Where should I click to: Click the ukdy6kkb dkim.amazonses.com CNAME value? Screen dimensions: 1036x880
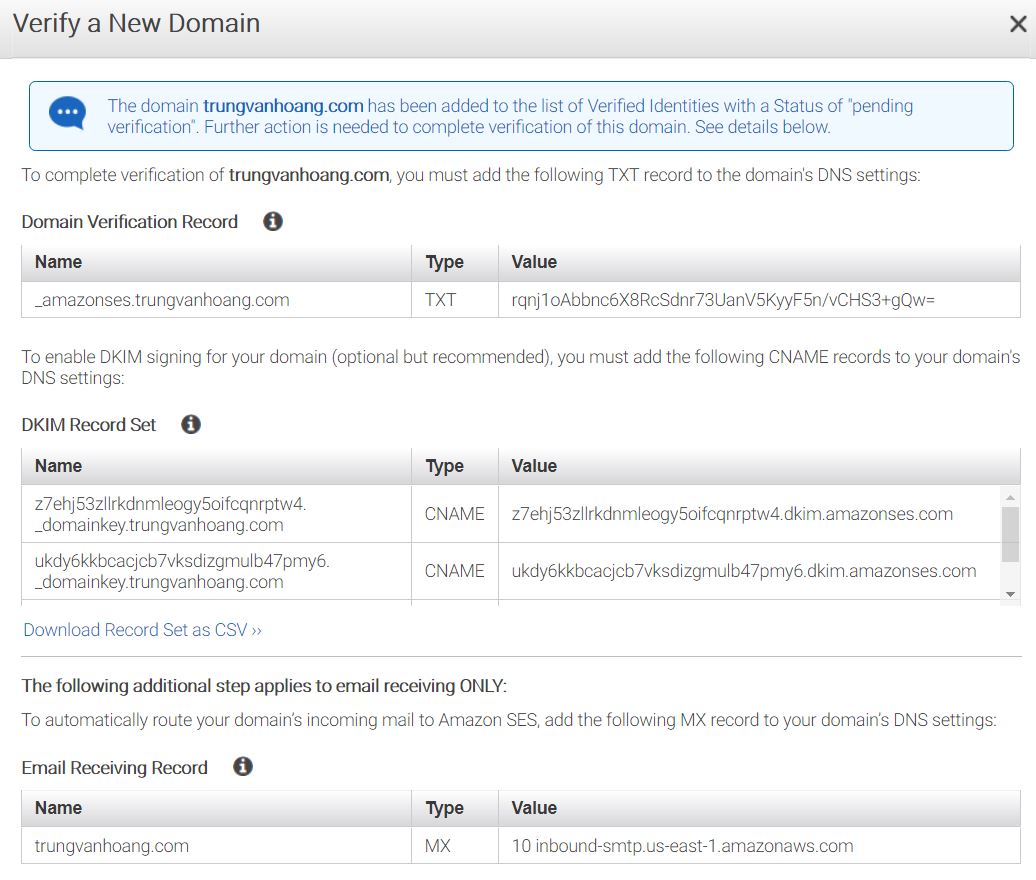click(x=744, y=571)
